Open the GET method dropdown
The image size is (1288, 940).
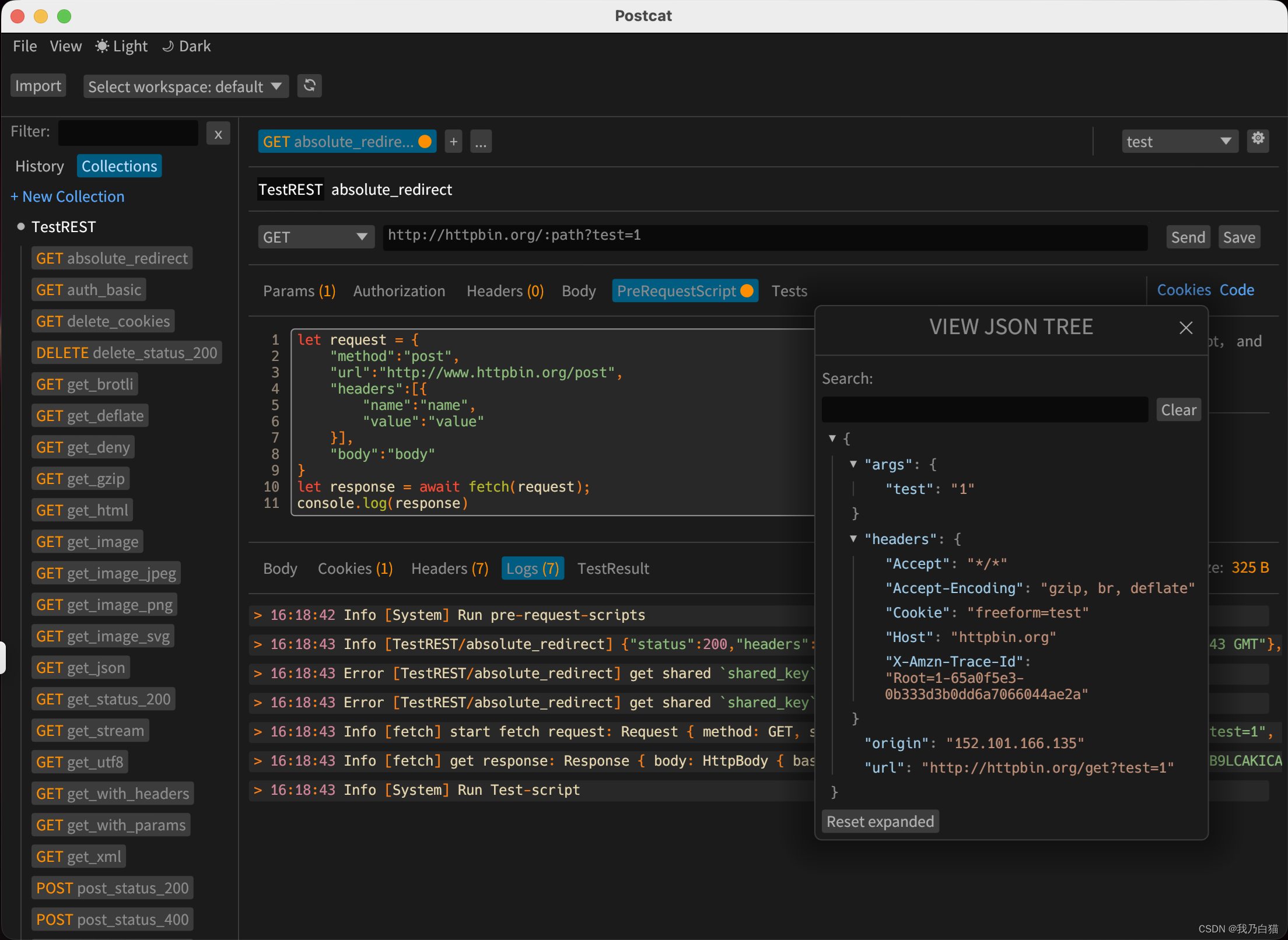click(316, 237)
